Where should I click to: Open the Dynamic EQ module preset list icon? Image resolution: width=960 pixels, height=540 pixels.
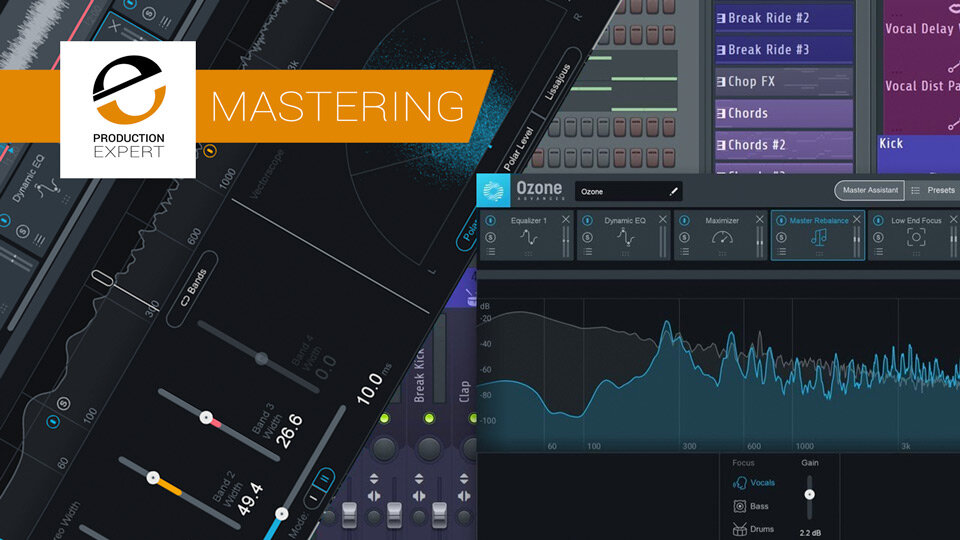point(588,252)
